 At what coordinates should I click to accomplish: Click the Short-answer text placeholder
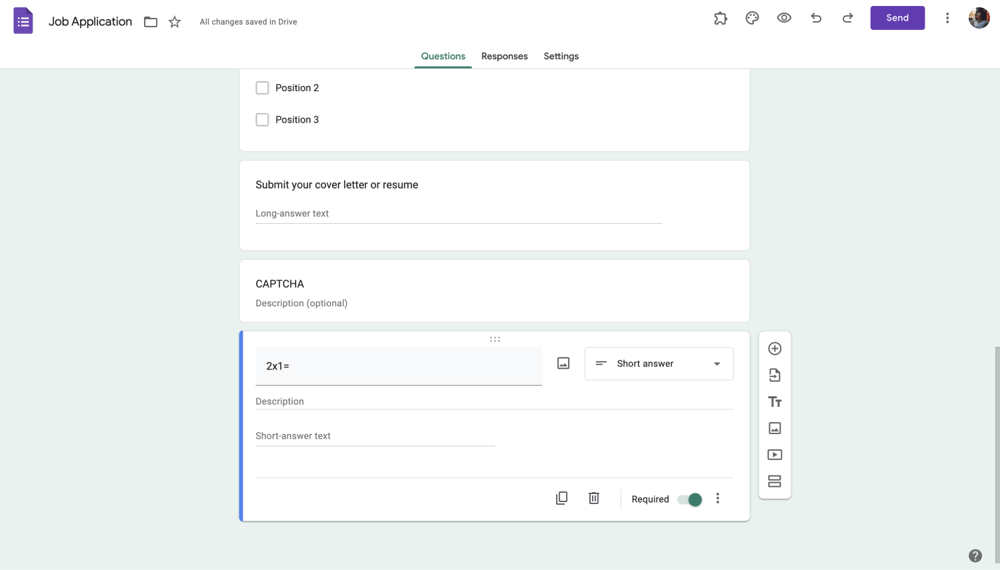click(x=293, y=436)
